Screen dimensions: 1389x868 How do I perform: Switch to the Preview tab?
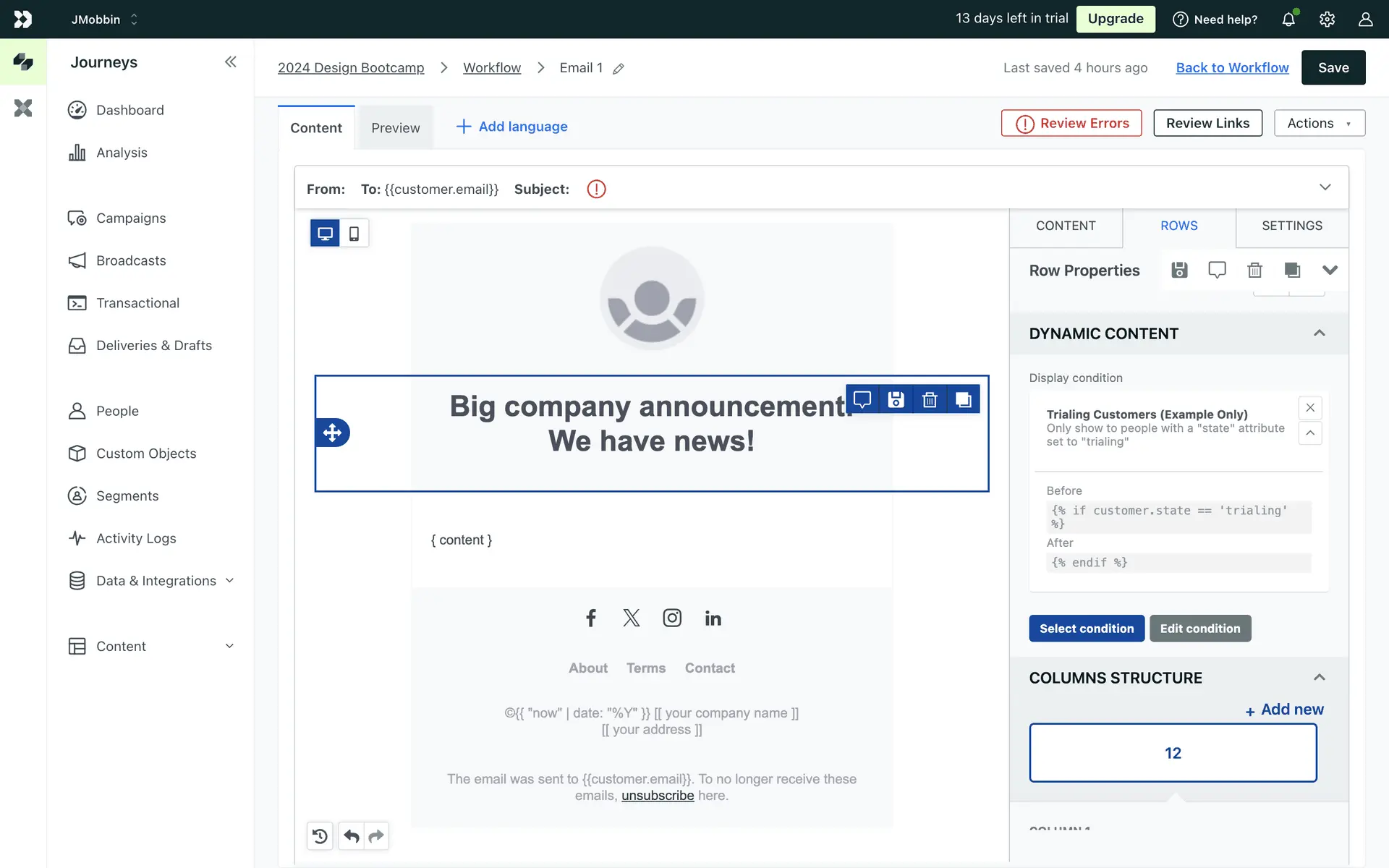[395, 128]
